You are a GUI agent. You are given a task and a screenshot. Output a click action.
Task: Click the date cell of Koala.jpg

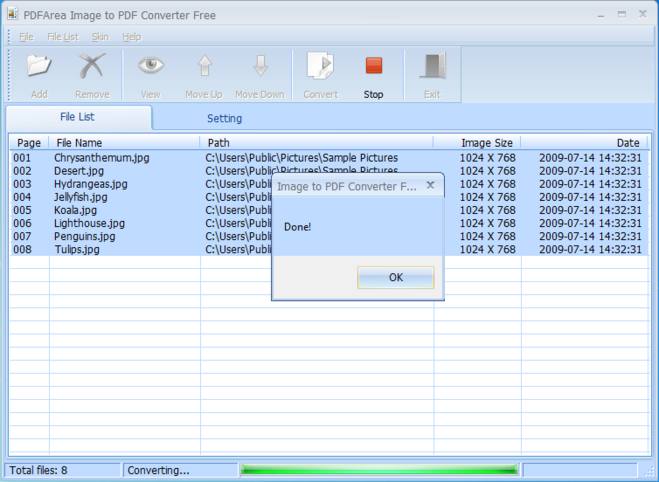tap(590, 210)
